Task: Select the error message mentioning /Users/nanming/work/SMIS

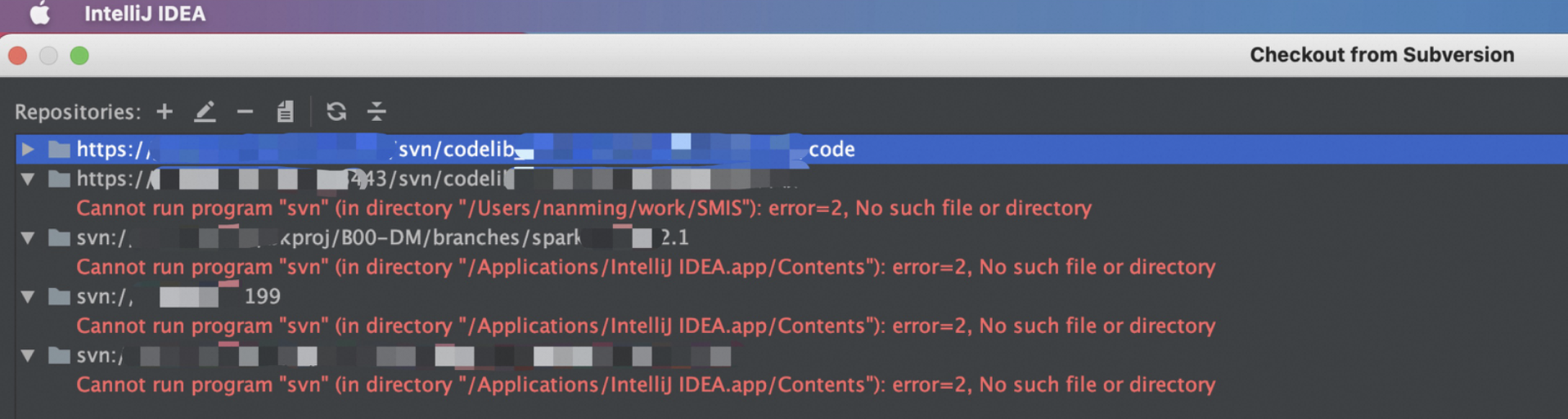Action: point(583,208)
